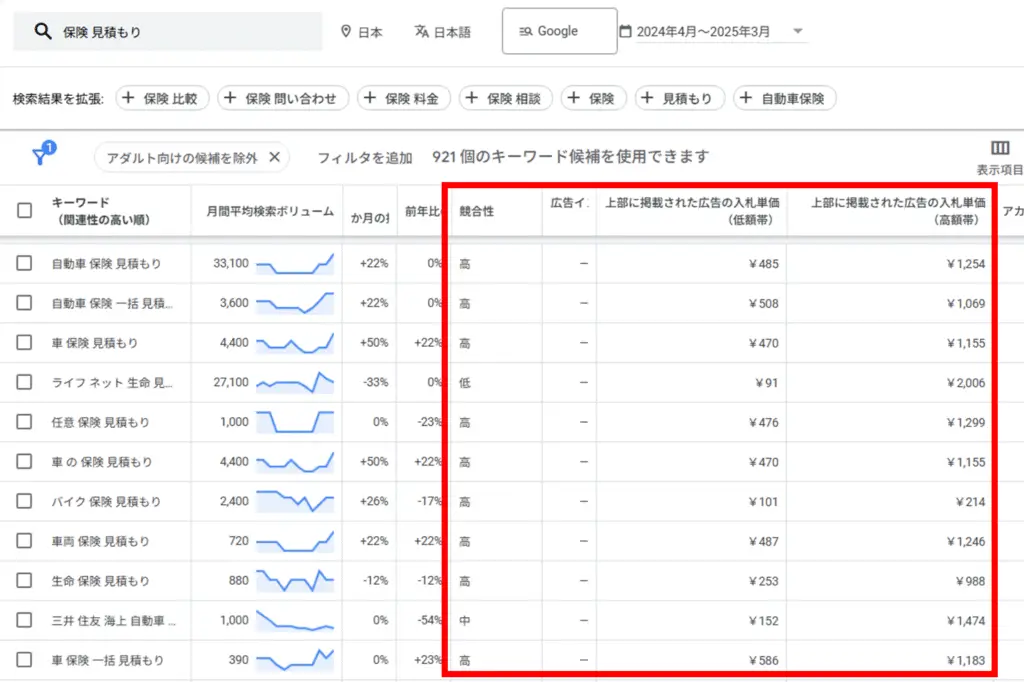Add the 見積もり suggestion chip
Image resolution: width=1024 pixels, height=682 pixels.
pyautogui.click(x=679, y=99)
